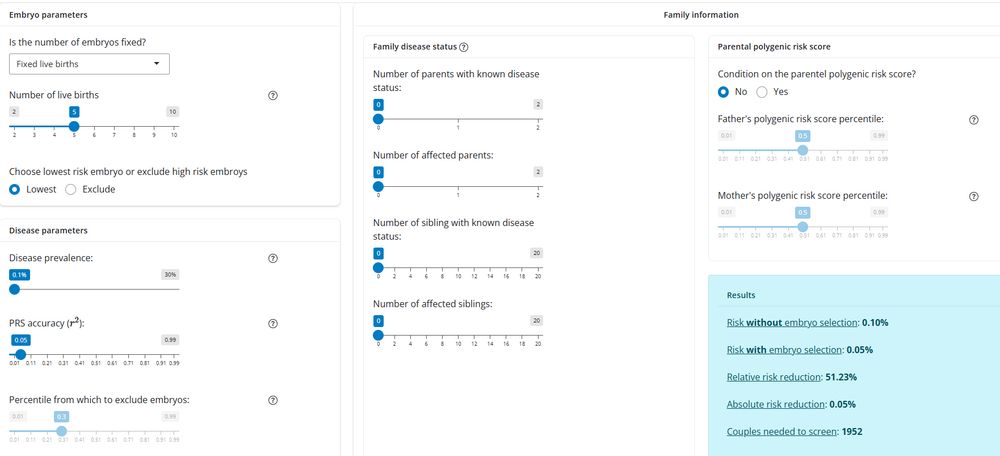Open help icon for PRS accuracy
Screen dimensions: 1000x456
(273, 324)
